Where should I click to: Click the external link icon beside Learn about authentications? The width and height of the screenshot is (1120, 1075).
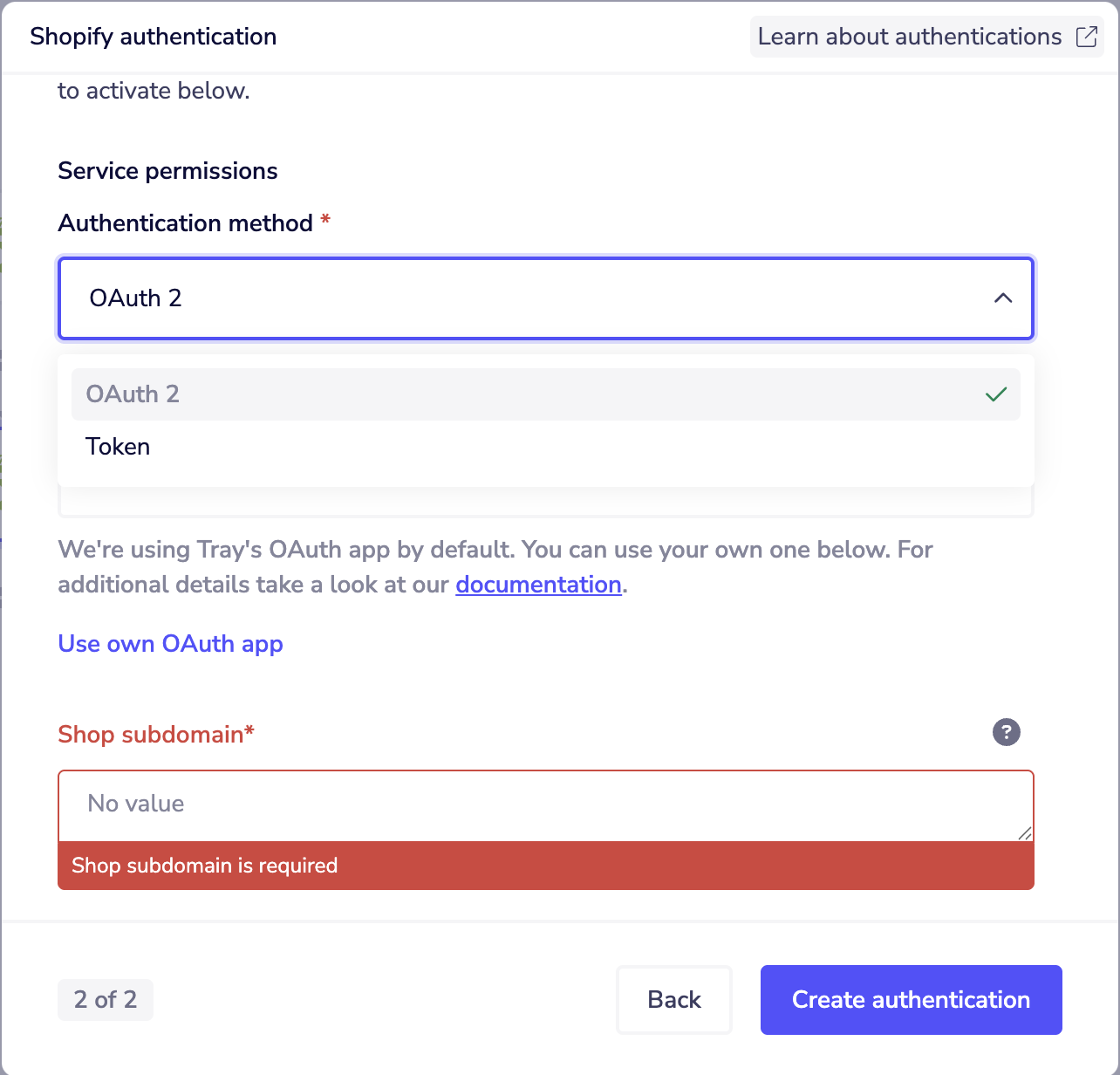point(1087,37)
